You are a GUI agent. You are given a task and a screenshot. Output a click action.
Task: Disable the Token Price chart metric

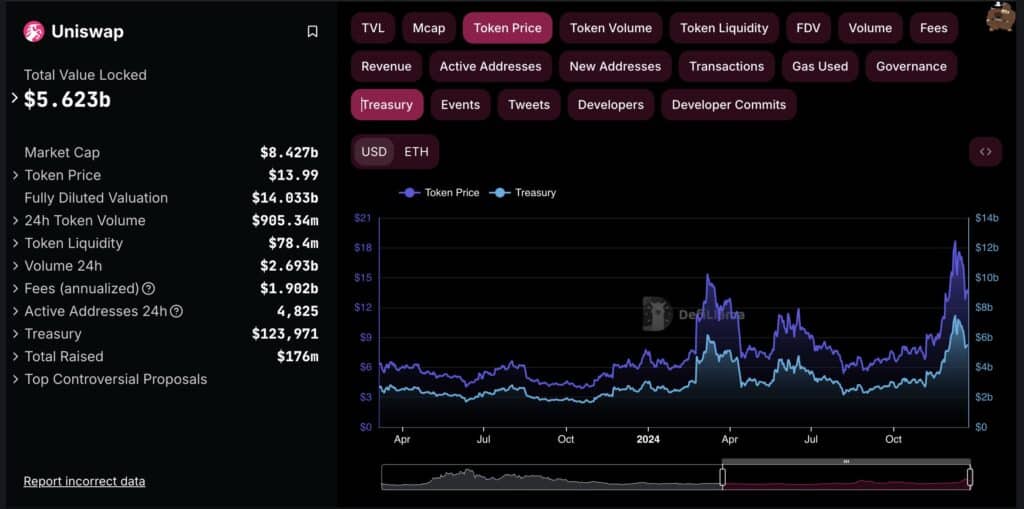coord(507,28)
